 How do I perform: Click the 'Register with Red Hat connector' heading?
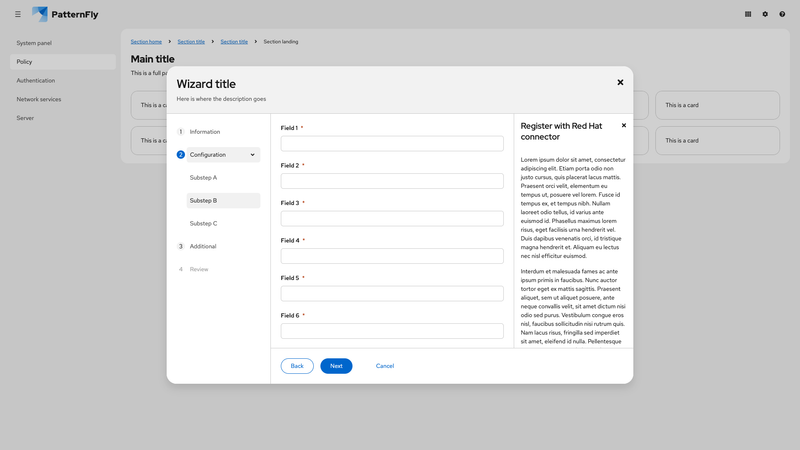pyautogui.click(x=561, y=132)
